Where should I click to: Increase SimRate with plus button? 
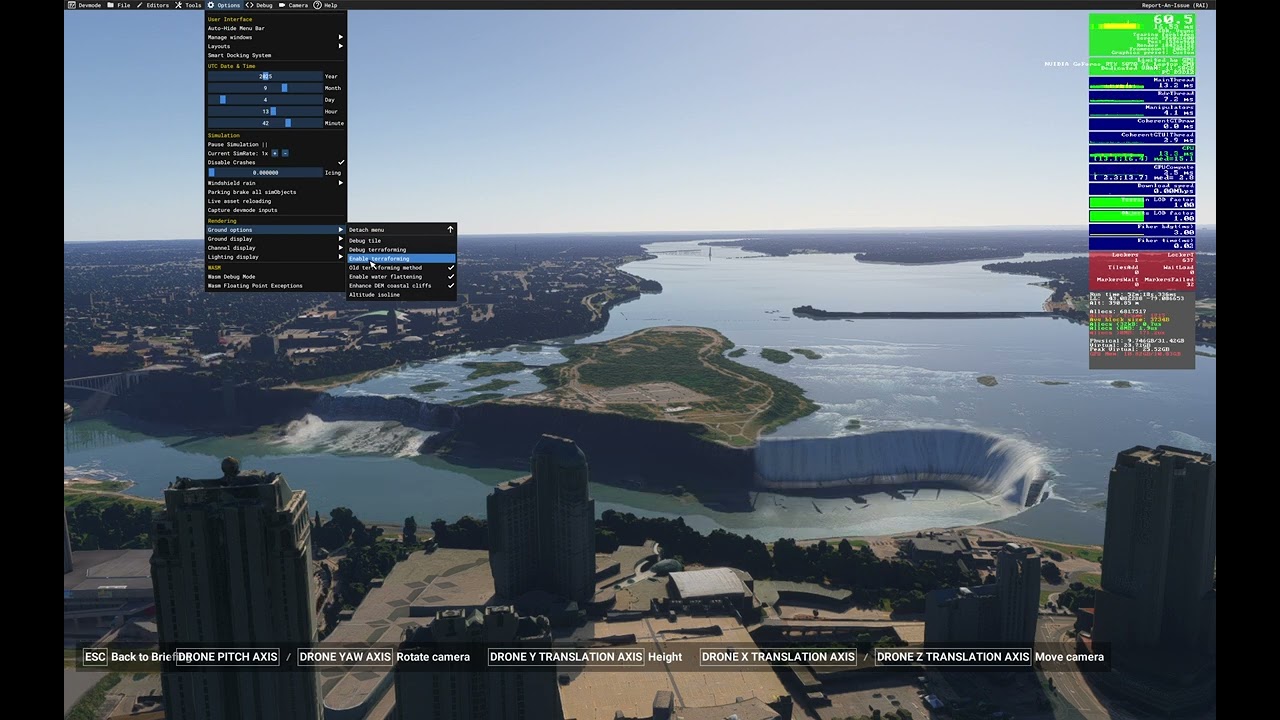coord(275,153)
